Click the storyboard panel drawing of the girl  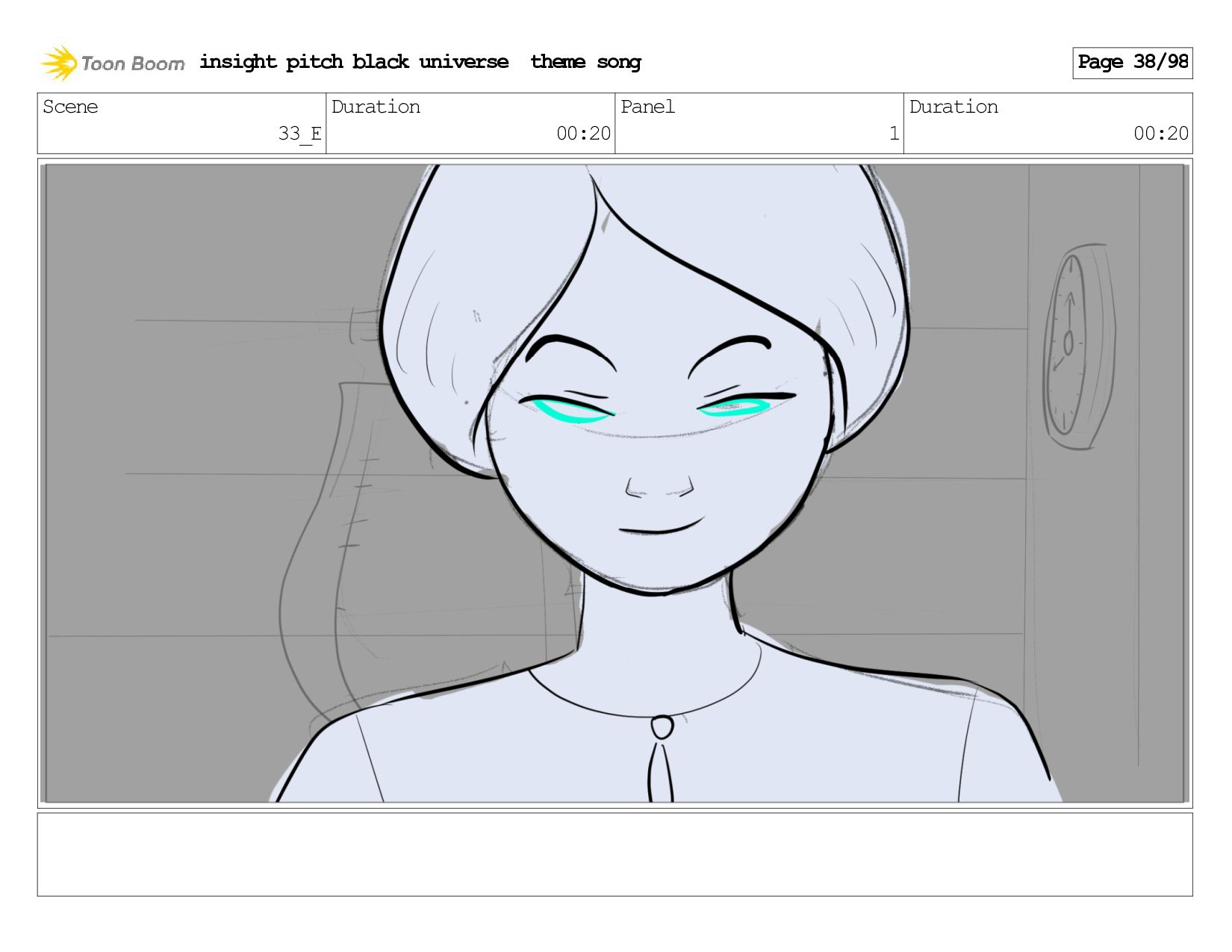(x=615, y=483)
